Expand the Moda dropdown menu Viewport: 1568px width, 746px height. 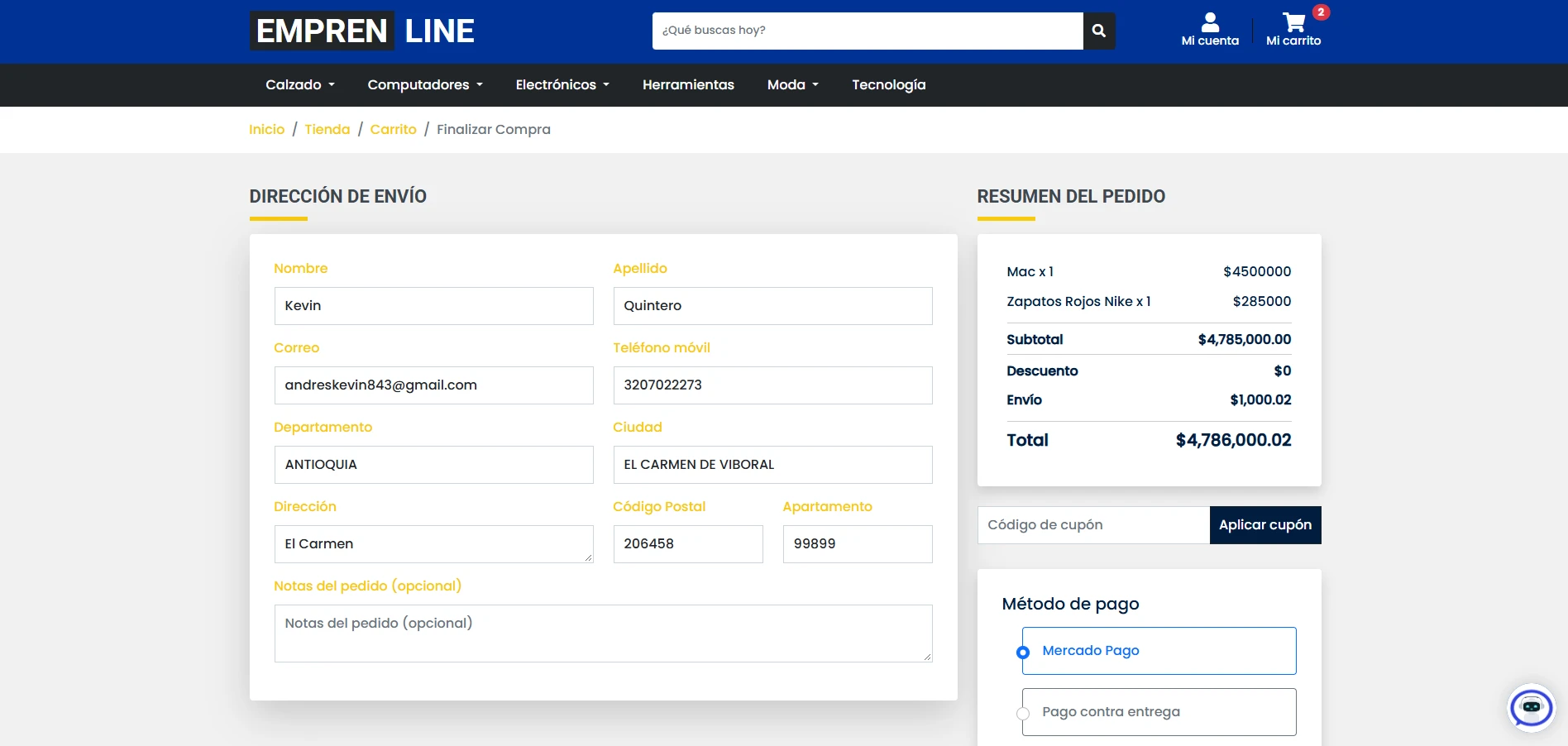pyautogui.click(x=793, y=84)
